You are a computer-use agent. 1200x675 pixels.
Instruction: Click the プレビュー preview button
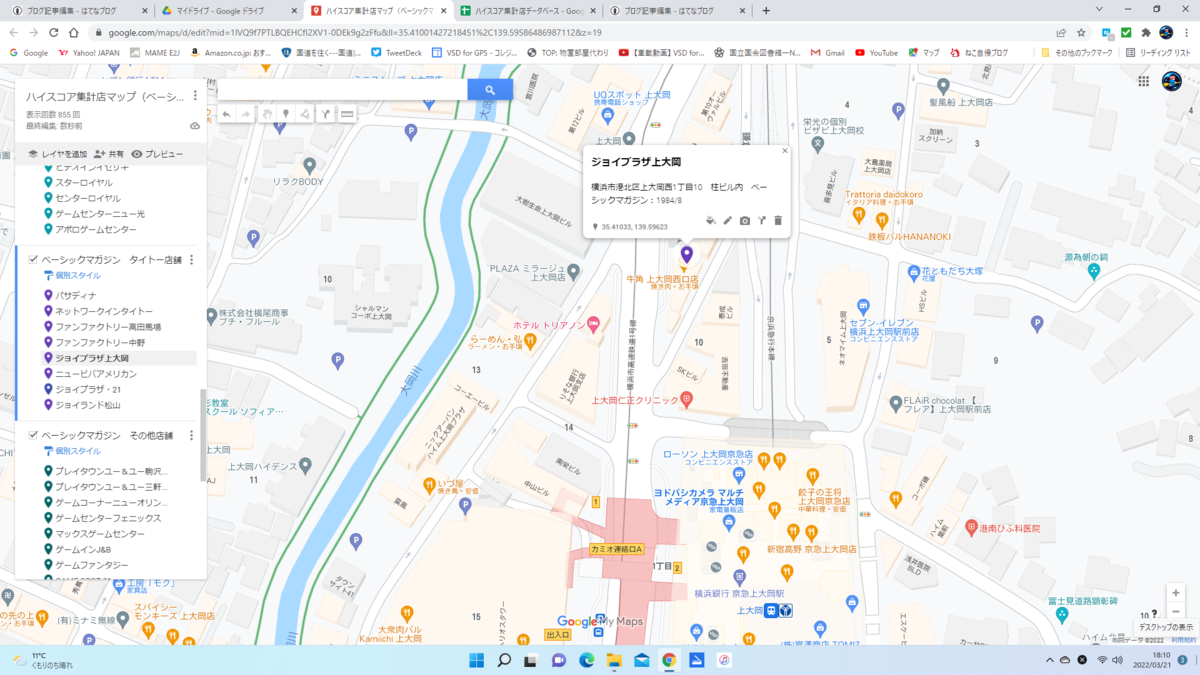pyautogui.click(x=158, y=154)
